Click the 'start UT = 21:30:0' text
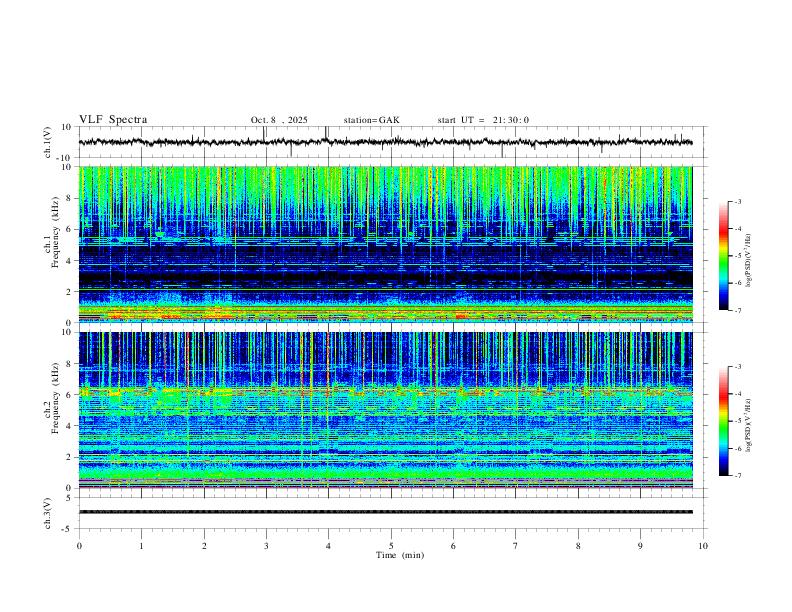 (x=483, y=120)
